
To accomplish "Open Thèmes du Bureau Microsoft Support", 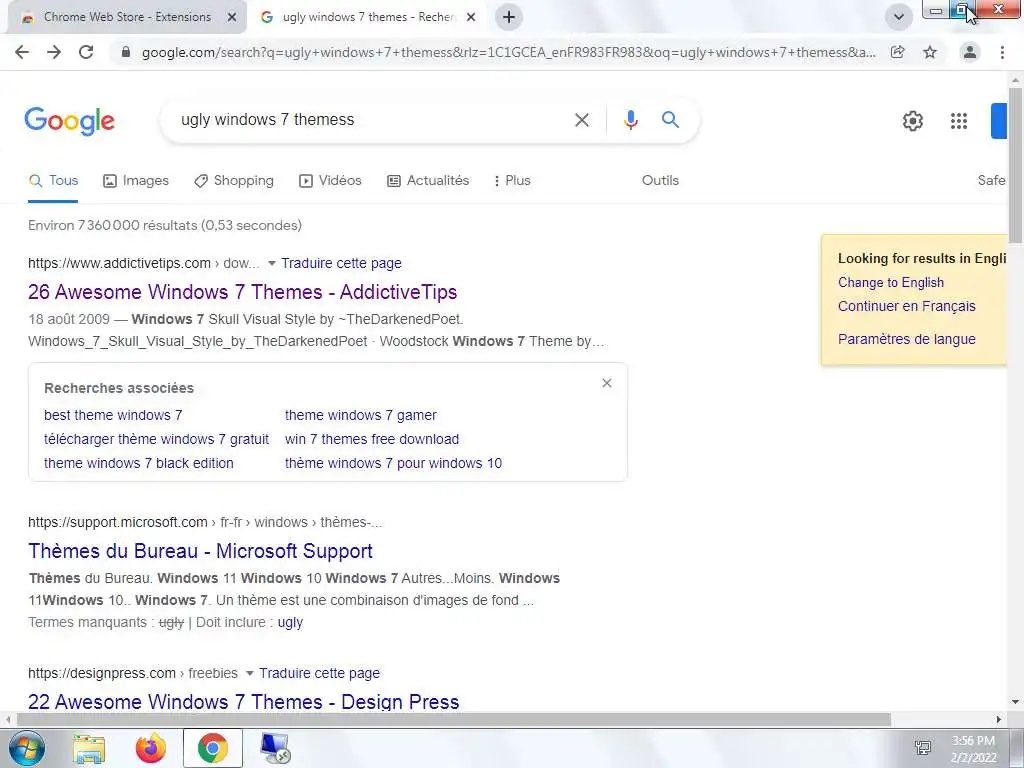I will point(200,551).
